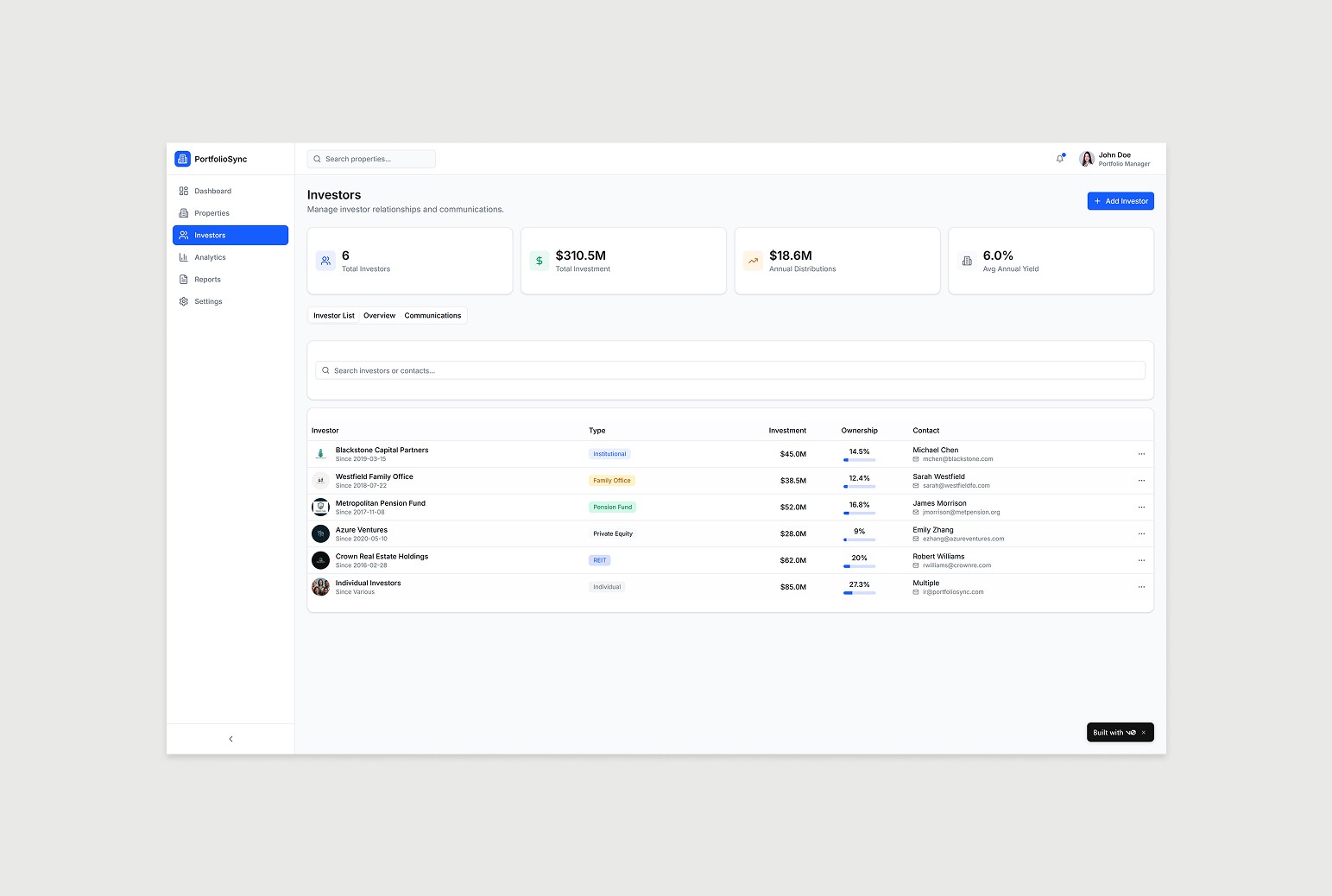Open Analytics from the sidebar
Screen dimensions: 1332x896
[x=230, y=257]
